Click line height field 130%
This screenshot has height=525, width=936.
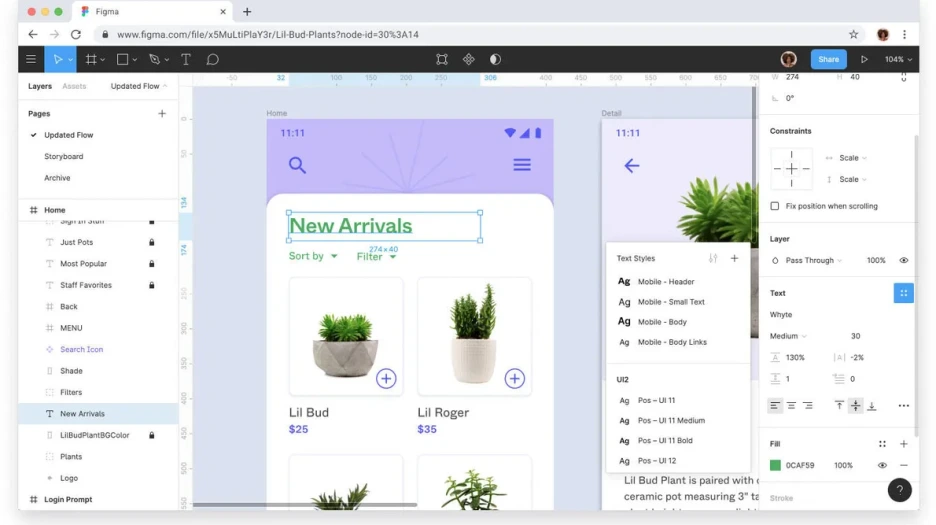pos(795,358)
